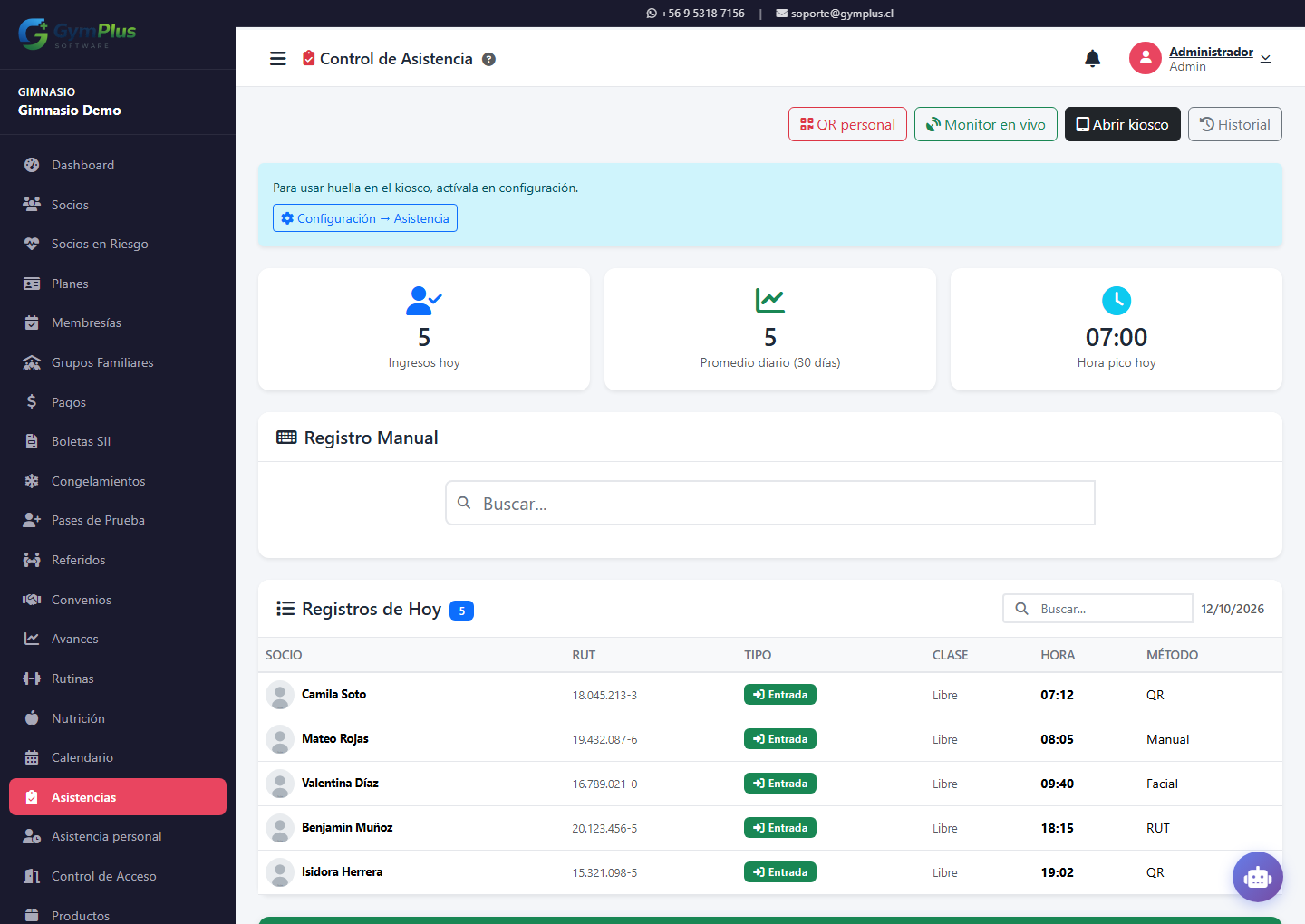The height and width of the screenshot is (924, 1305).
Task: Click Abrir kiosco button
Action: coord(1122,124)
